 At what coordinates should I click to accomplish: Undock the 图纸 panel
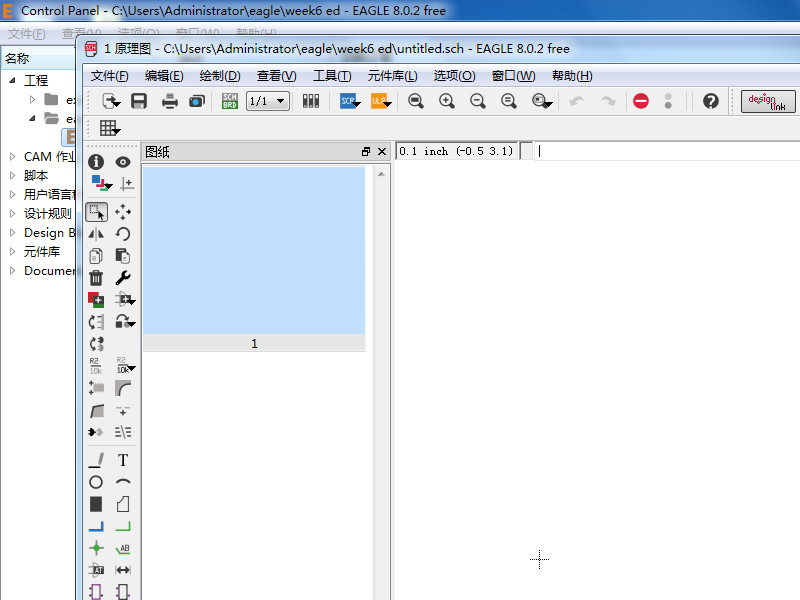[366, 152]
